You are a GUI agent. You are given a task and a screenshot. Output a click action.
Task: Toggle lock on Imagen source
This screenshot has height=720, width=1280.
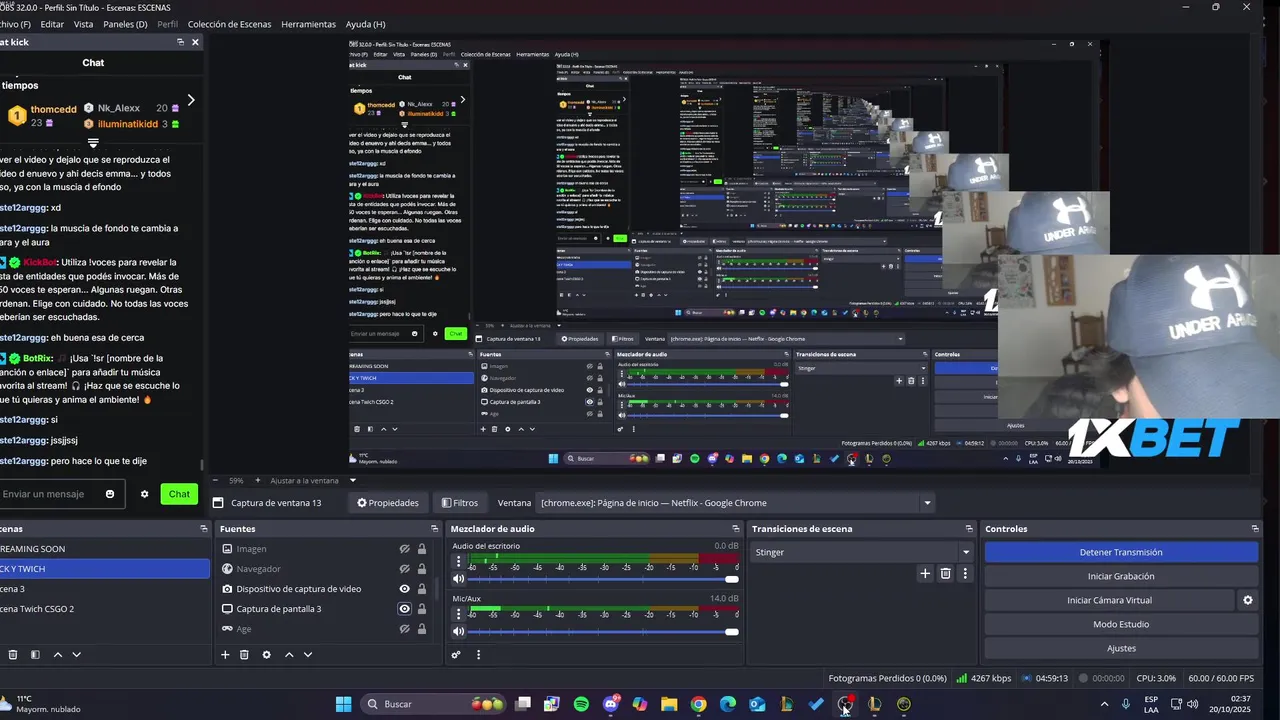[422, 549]
